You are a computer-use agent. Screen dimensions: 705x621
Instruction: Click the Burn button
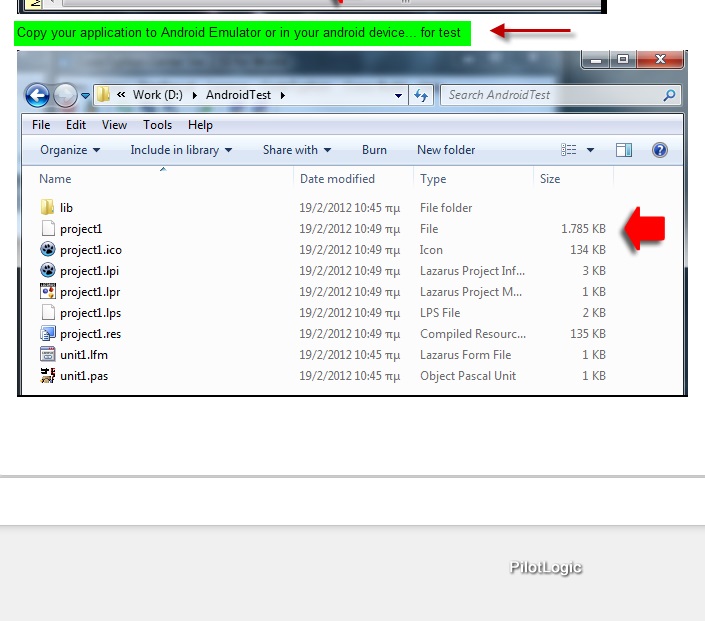[374, 150]
